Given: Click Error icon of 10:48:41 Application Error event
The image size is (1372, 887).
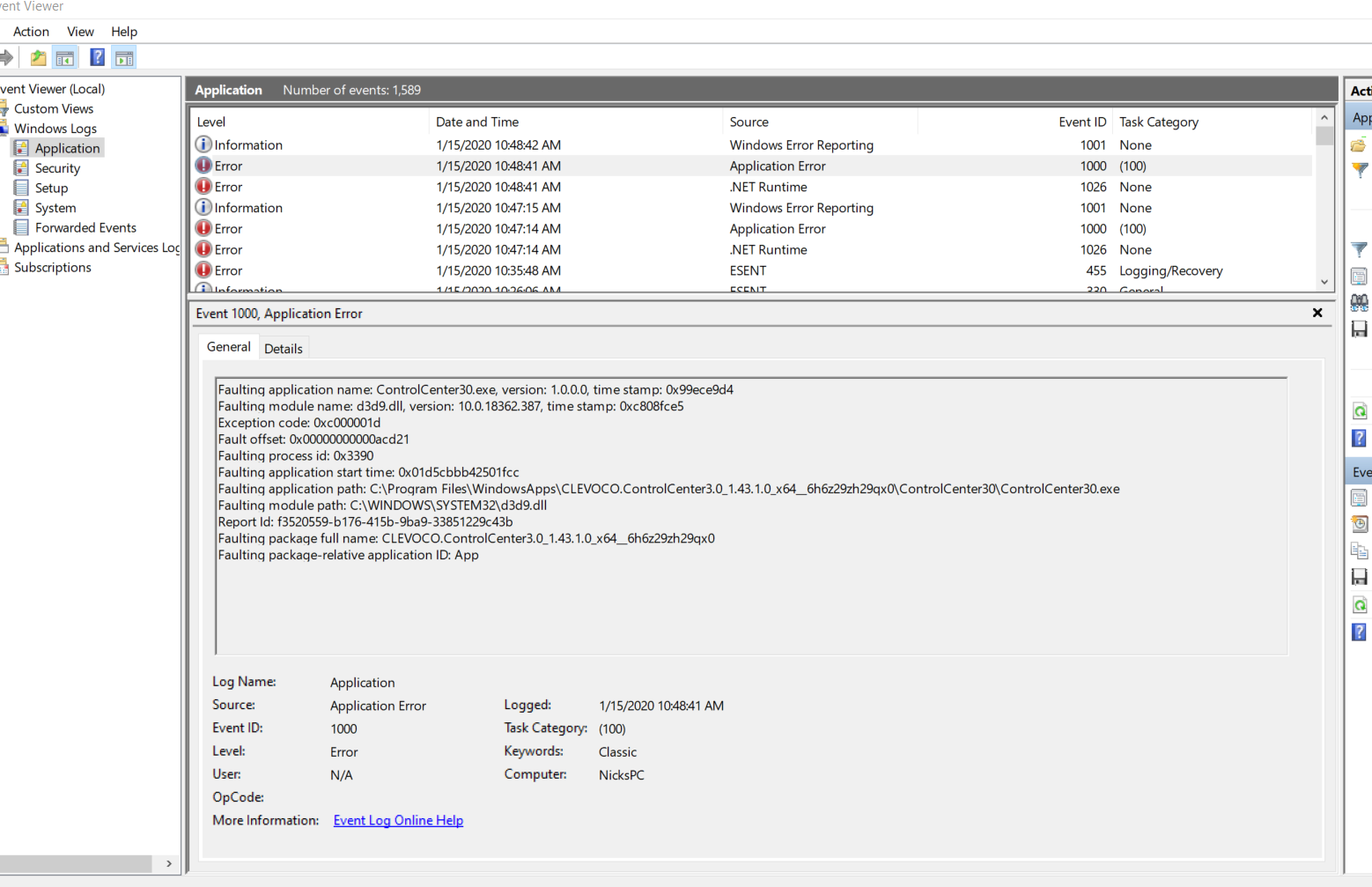Looking at the screenshot, I should (x=203, y=166).
